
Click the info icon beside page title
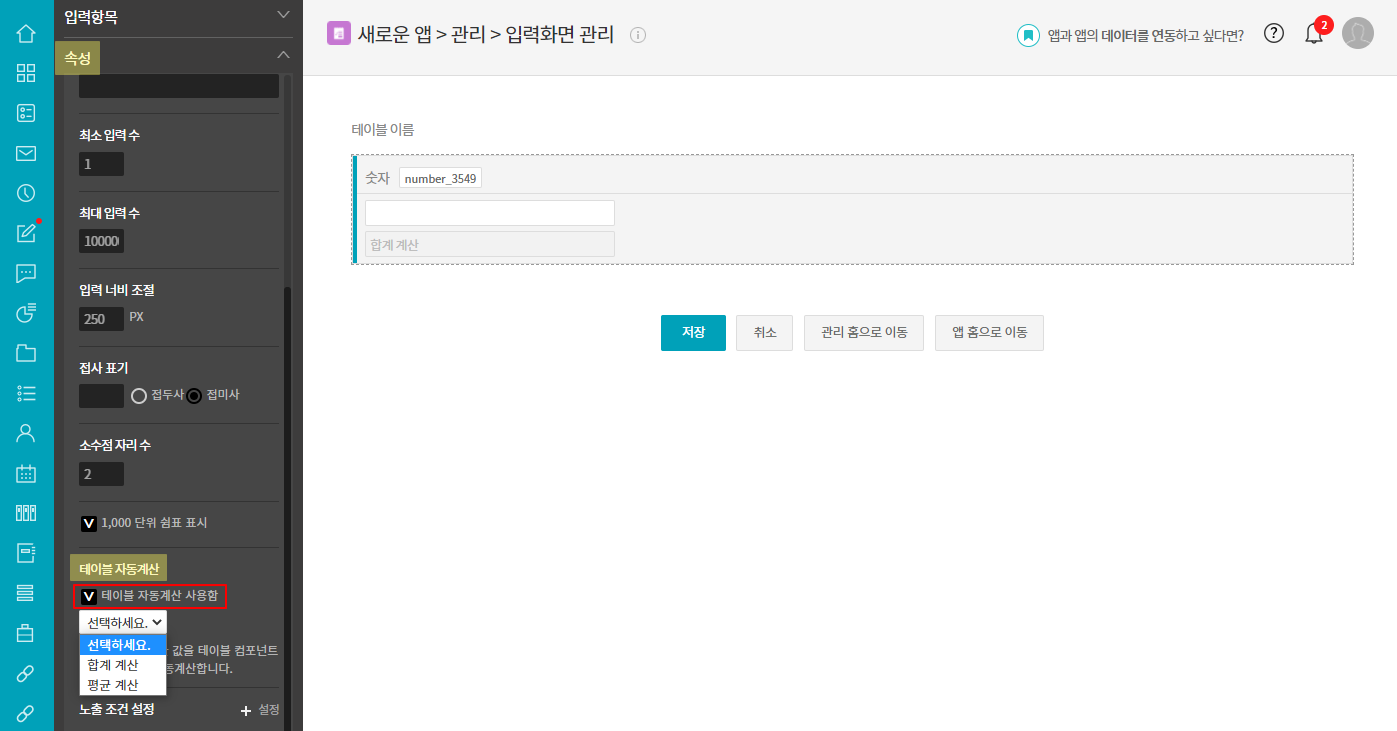pos(638,35)
